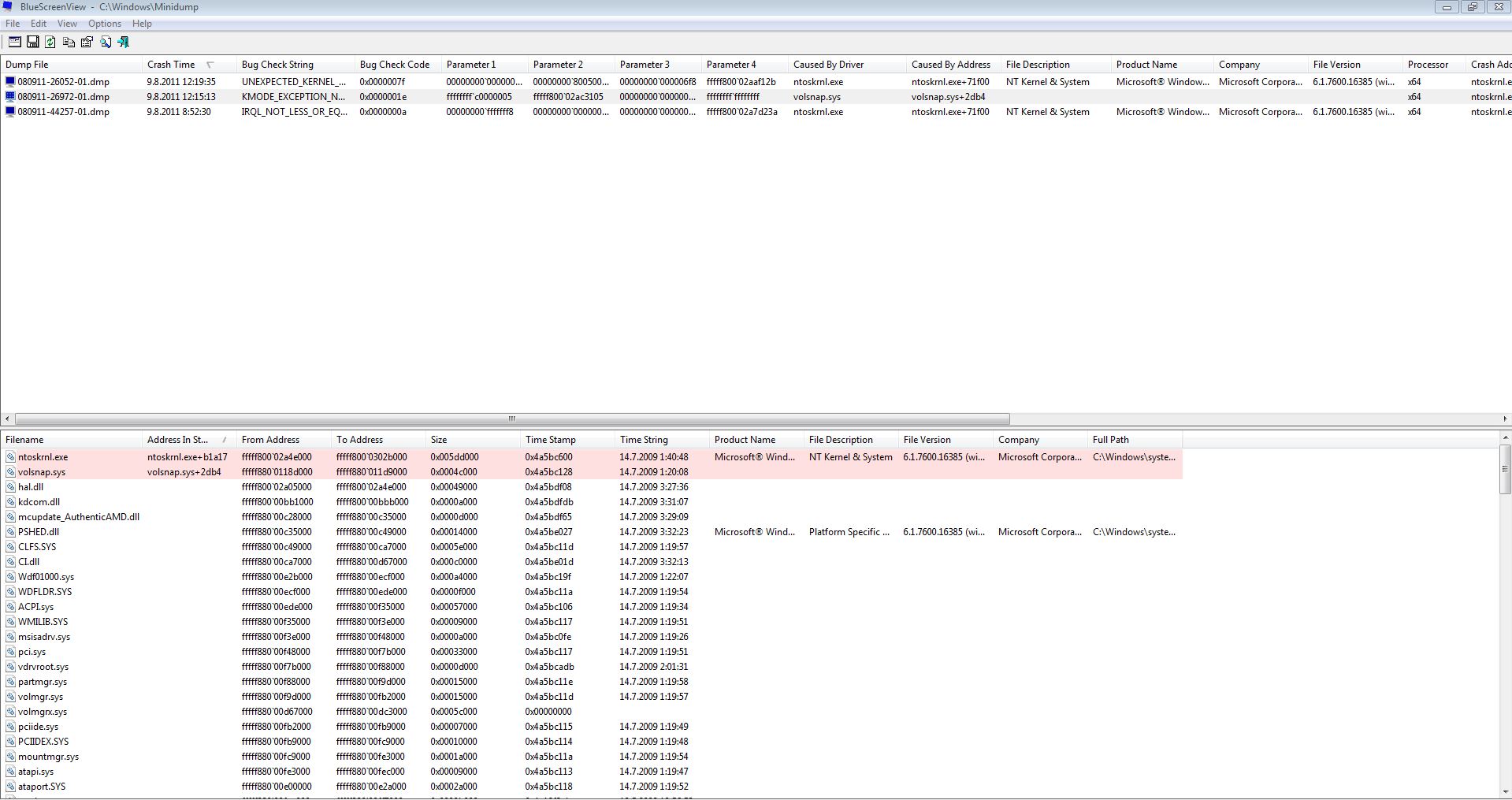Screen dimensions: 1512x800
Task: Click the file icon next to mcupdate_AuthenticAMD.dll
Action: click(x=10, y=516)
